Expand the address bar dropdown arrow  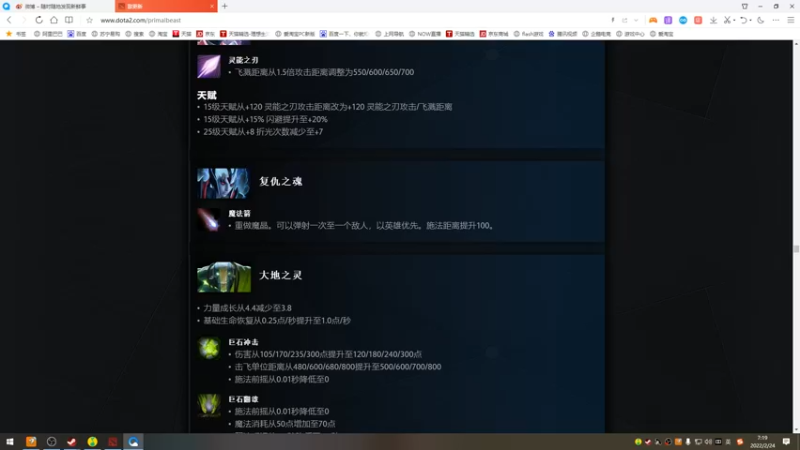click(x=636, y=20)
